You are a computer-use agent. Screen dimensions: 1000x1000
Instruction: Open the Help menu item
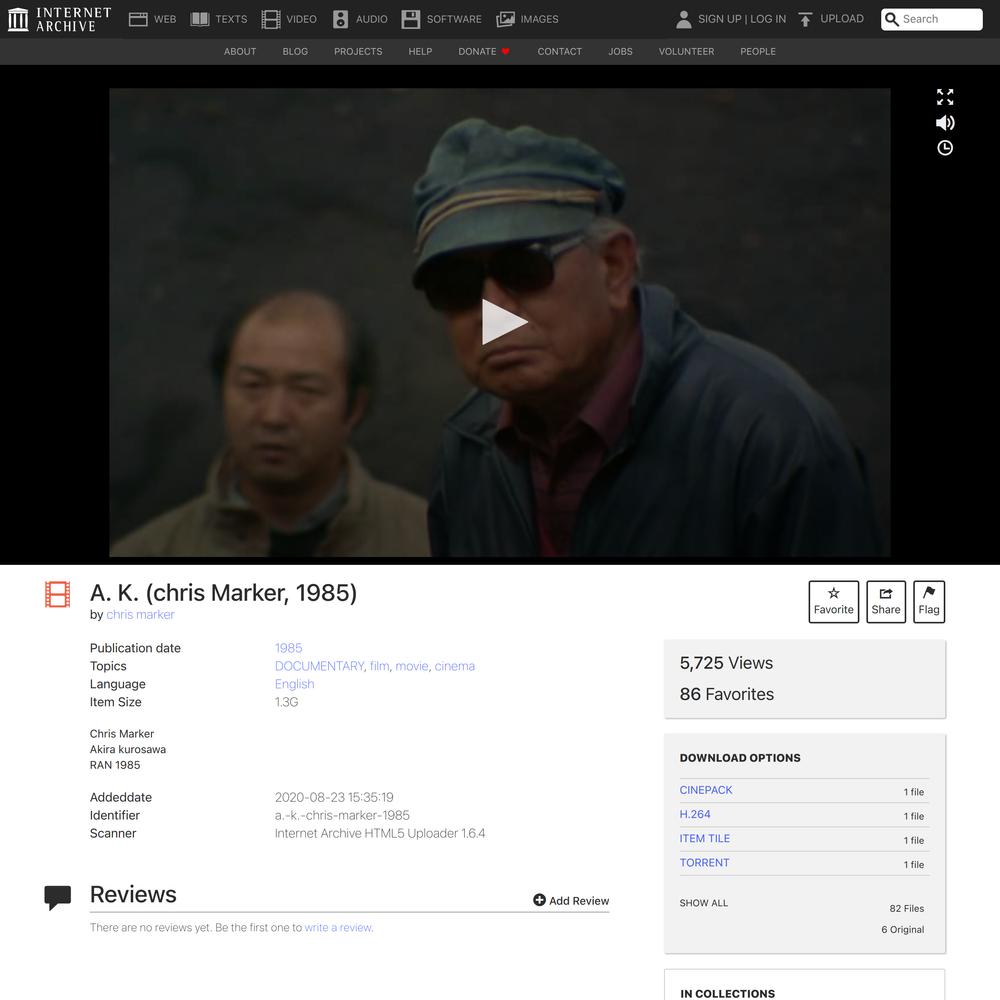pos(420,52)
